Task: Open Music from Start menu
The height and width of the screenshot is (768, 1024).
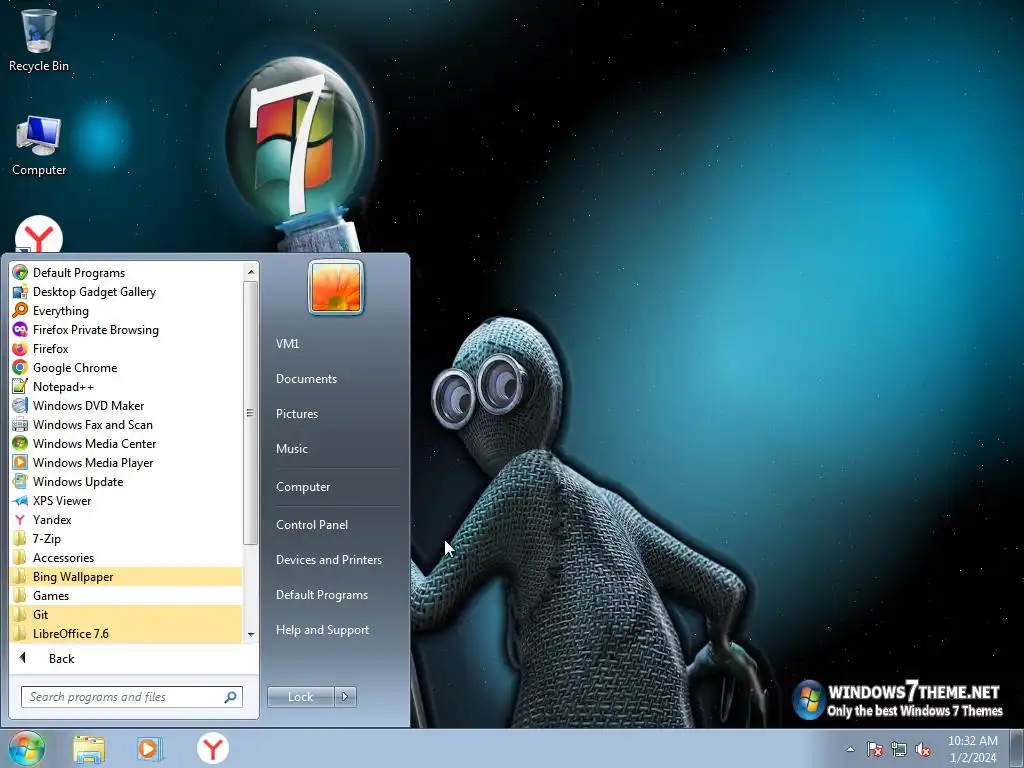Action: 291,449
